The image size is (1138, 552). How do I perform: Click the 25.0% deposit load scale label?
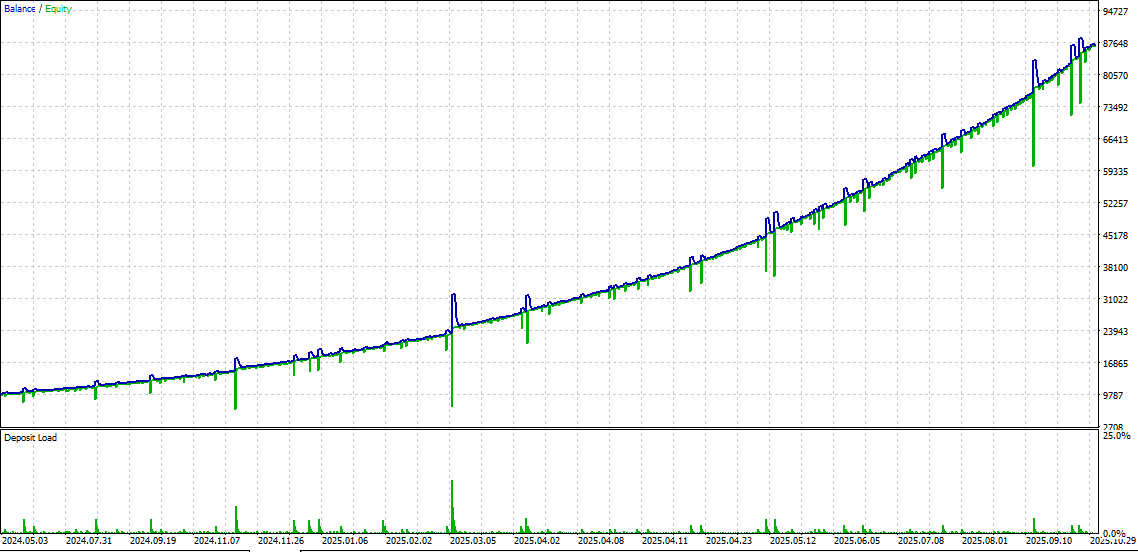pos(1116,436)
